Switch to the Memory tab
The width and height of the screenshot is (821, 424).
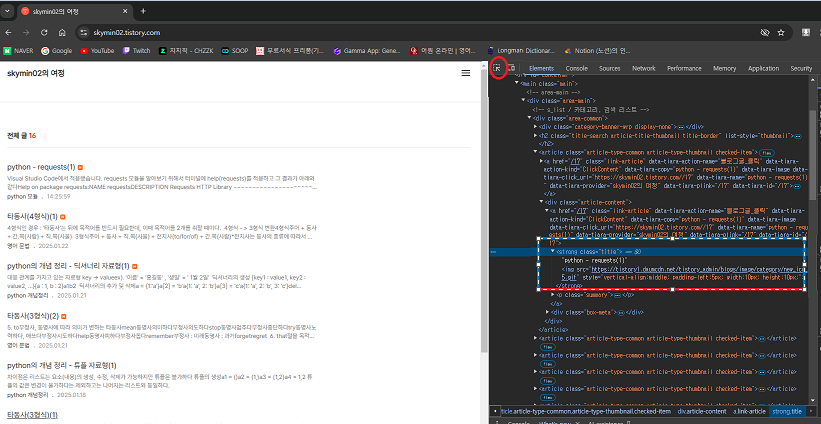tap(724, 68)
